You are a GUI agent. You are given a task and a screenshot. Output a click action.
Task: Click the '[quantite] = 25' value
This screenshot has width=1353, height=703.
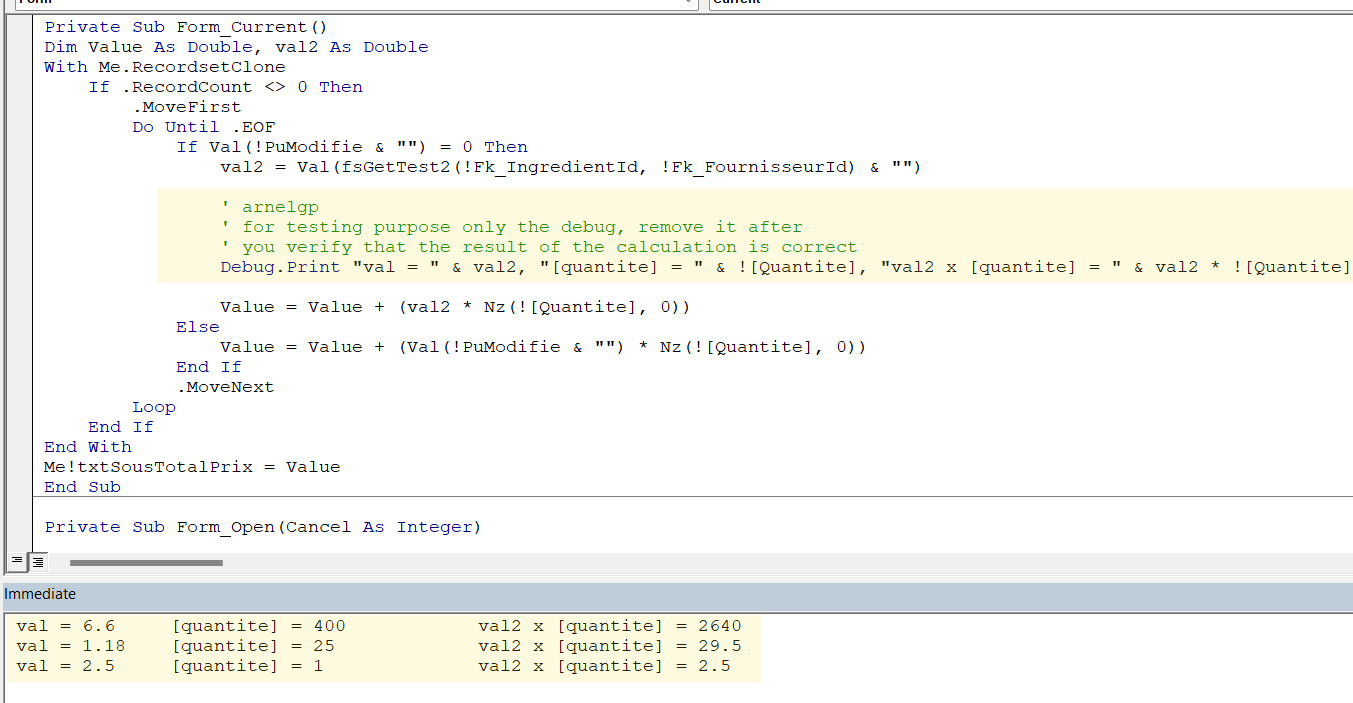(253, 646)
